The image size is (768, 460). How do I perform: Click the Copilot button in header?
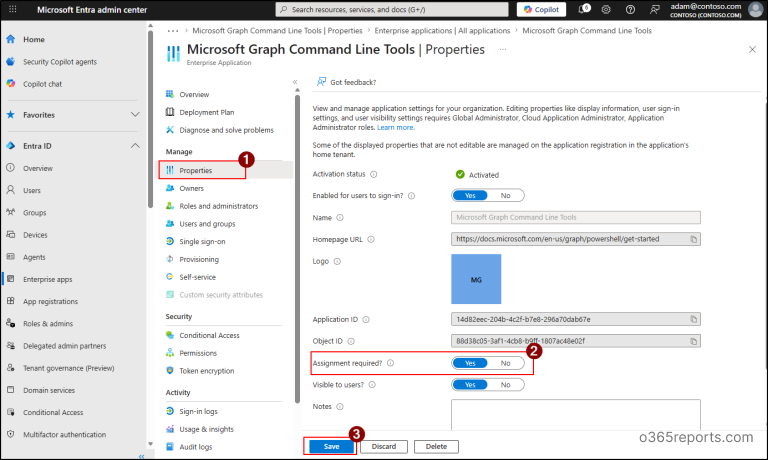tap(541, 9)
